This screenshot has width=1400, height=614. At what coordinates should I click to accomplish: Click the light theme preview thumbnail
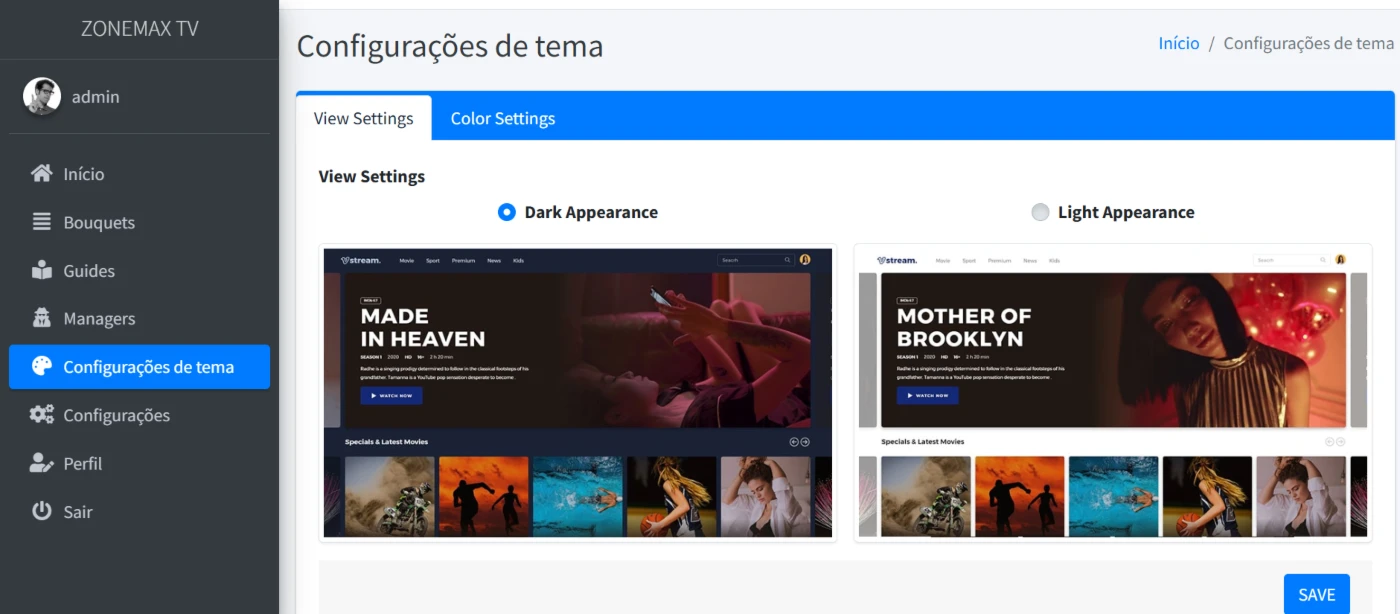click(x=1112, y=392)
